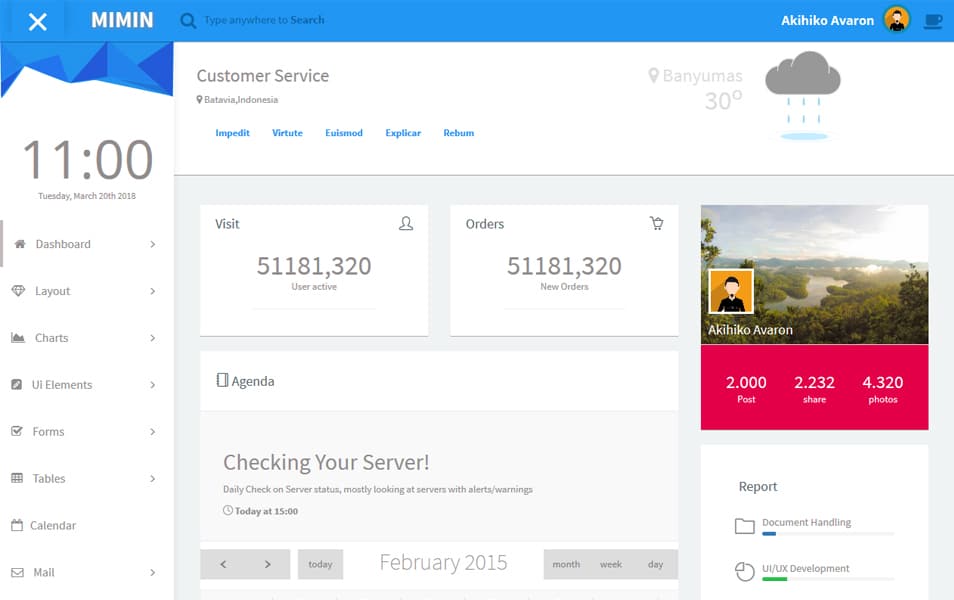Screen dimensions: 954x600
Task: Click Akihiko Avaron's profile avatar
Action: (897, 18)
